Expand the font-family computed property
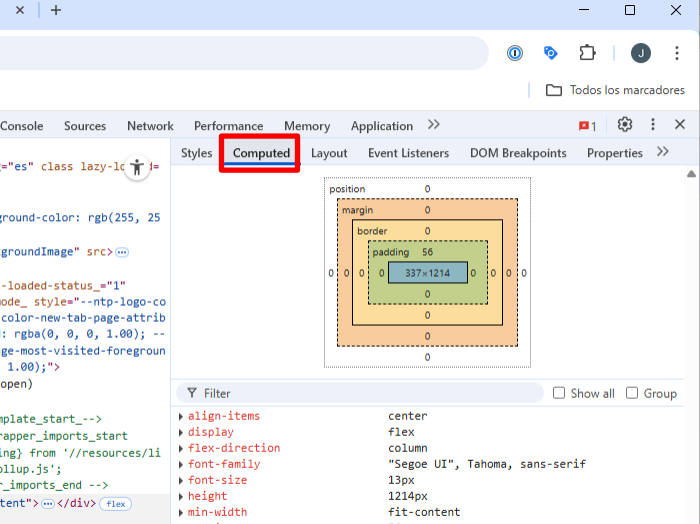Image resolution: width=700 pixels, height=524 pixels. point(181,464)
